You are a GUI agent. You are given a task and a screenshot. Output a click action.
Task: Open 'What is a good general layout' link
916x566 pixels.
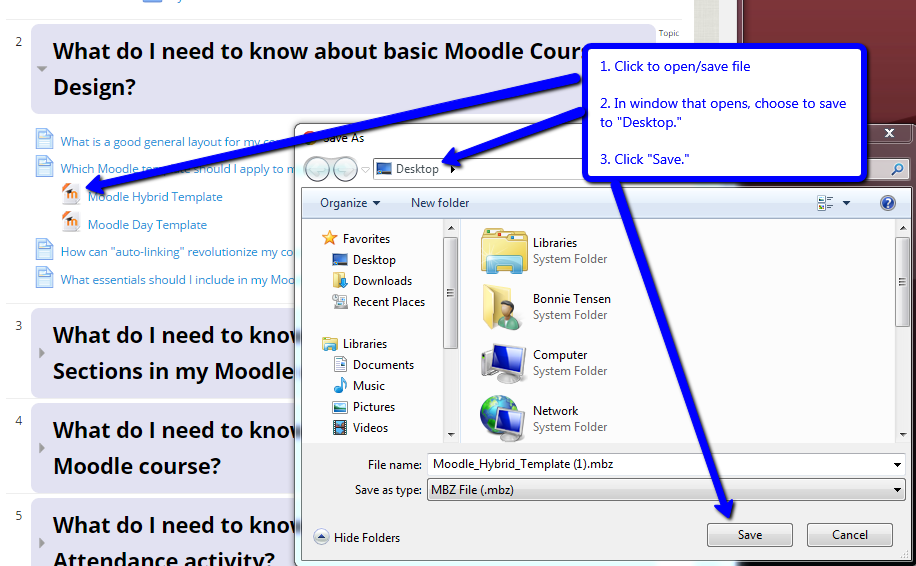coord(178,142)
